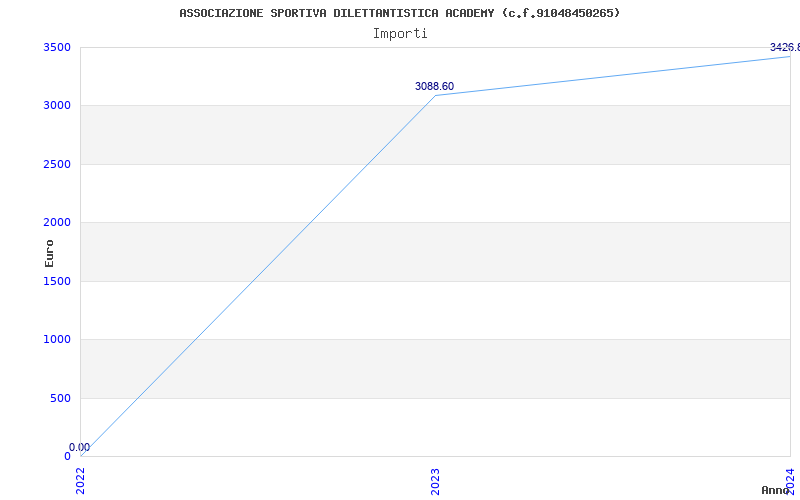Screen dimensions: 800x500
Task: Click the 500 y-axis tick label
Action: (x=61, y=398)
